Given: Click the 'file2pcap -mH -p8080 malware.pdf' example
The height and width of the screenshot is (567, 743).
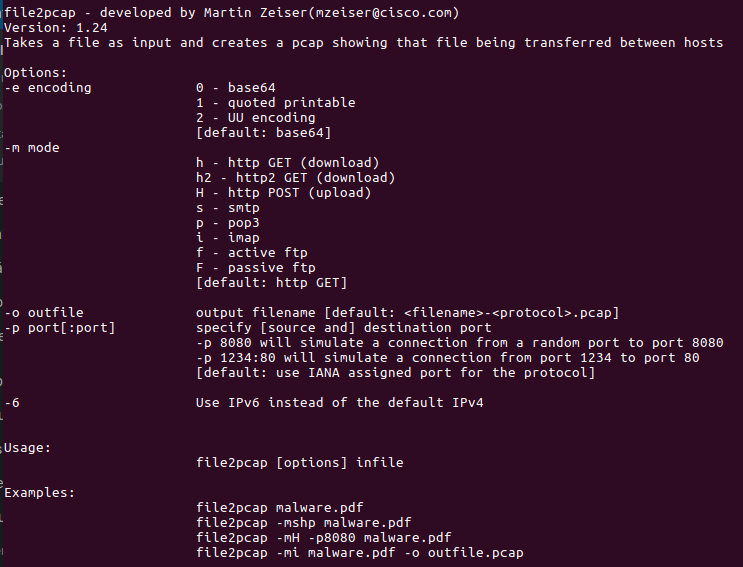Looking at the screenshot, I should 324,538.
